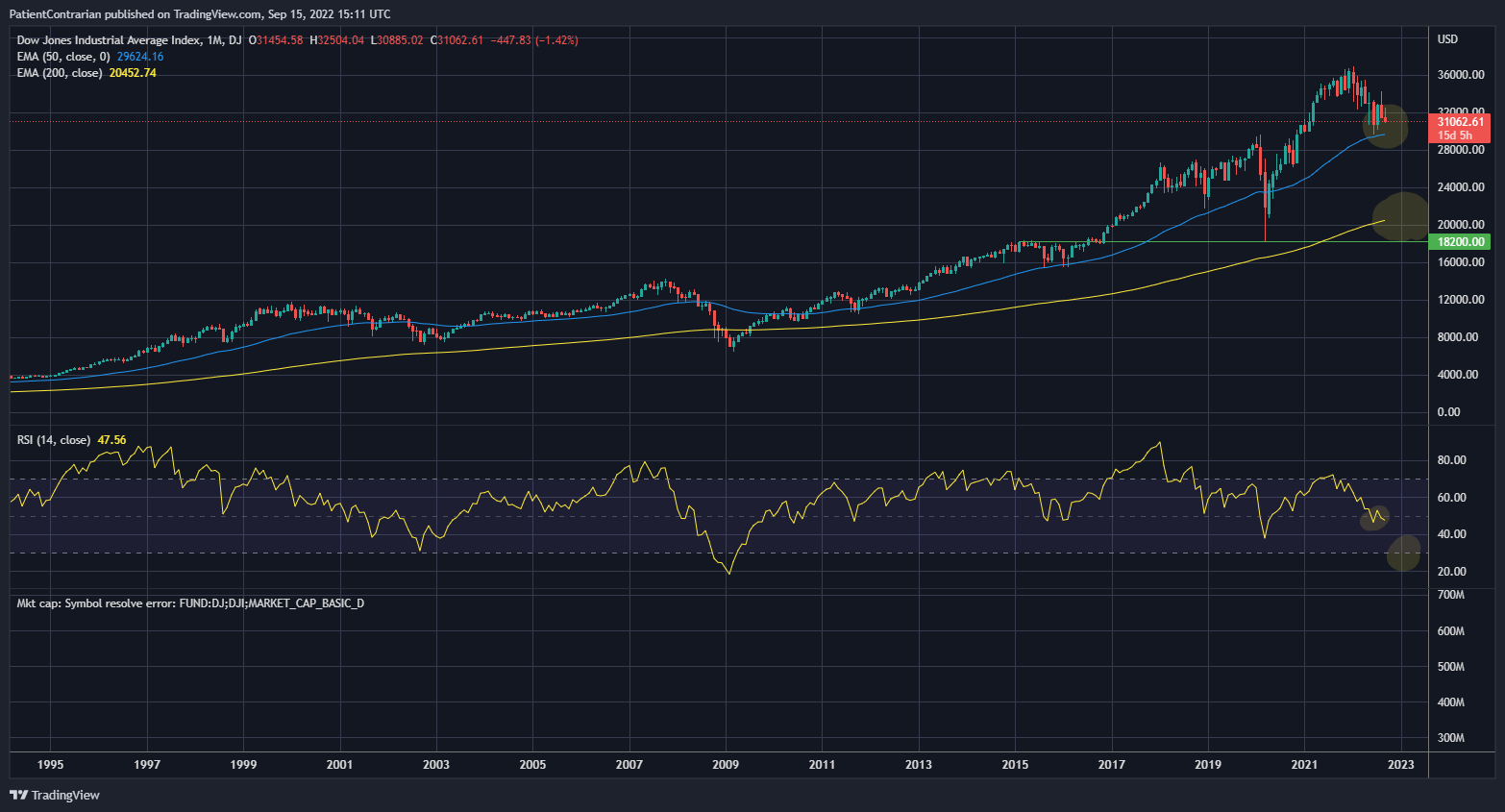Click the 2009 label on time axis
1505x812 pixels.
click(x=726, y=765)
